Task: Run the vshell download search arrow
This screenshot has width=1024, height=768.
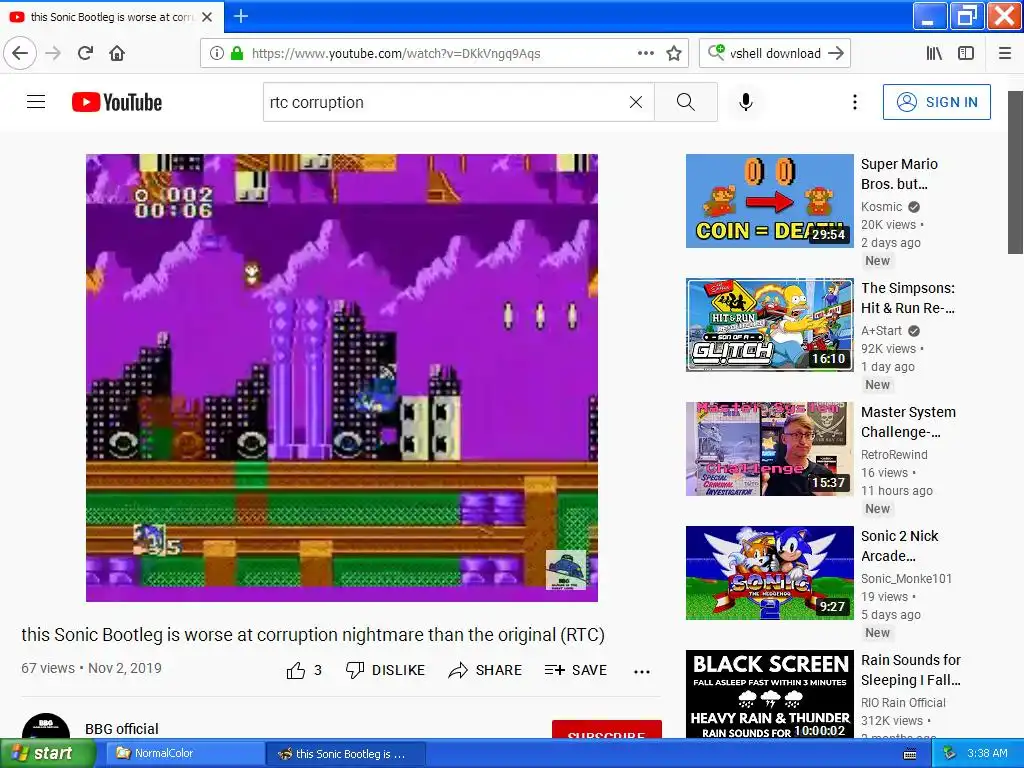Action: coord(836,53)
